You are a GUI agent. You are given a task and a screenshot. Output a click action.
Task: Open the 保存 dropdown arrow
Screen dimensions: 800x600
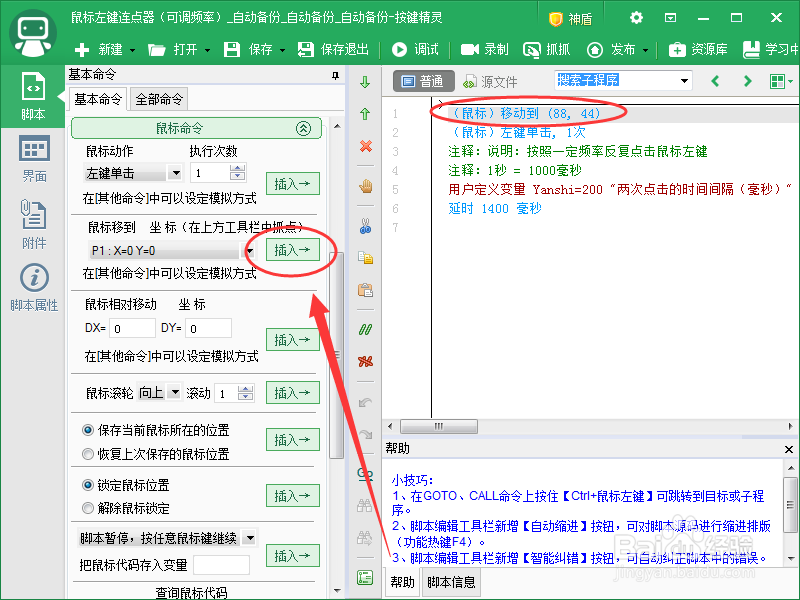[x=282, y=50]
